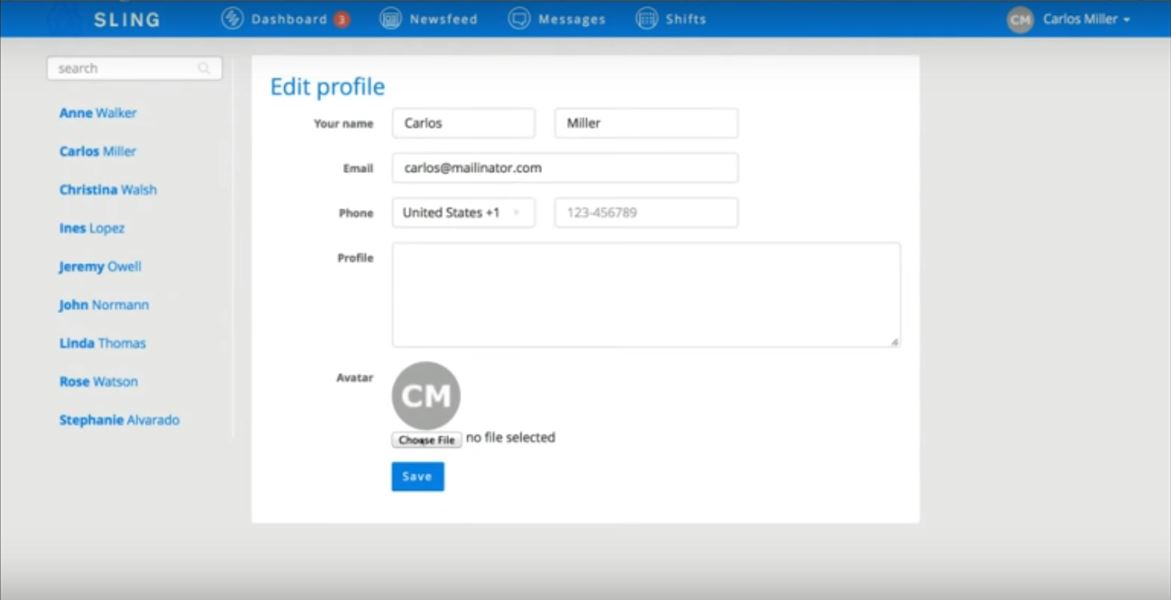Select Stephanie Alvarado from the sidebar
Image resolution: width=1171 pixels, height=600 pixels.
tap(119, 419)
